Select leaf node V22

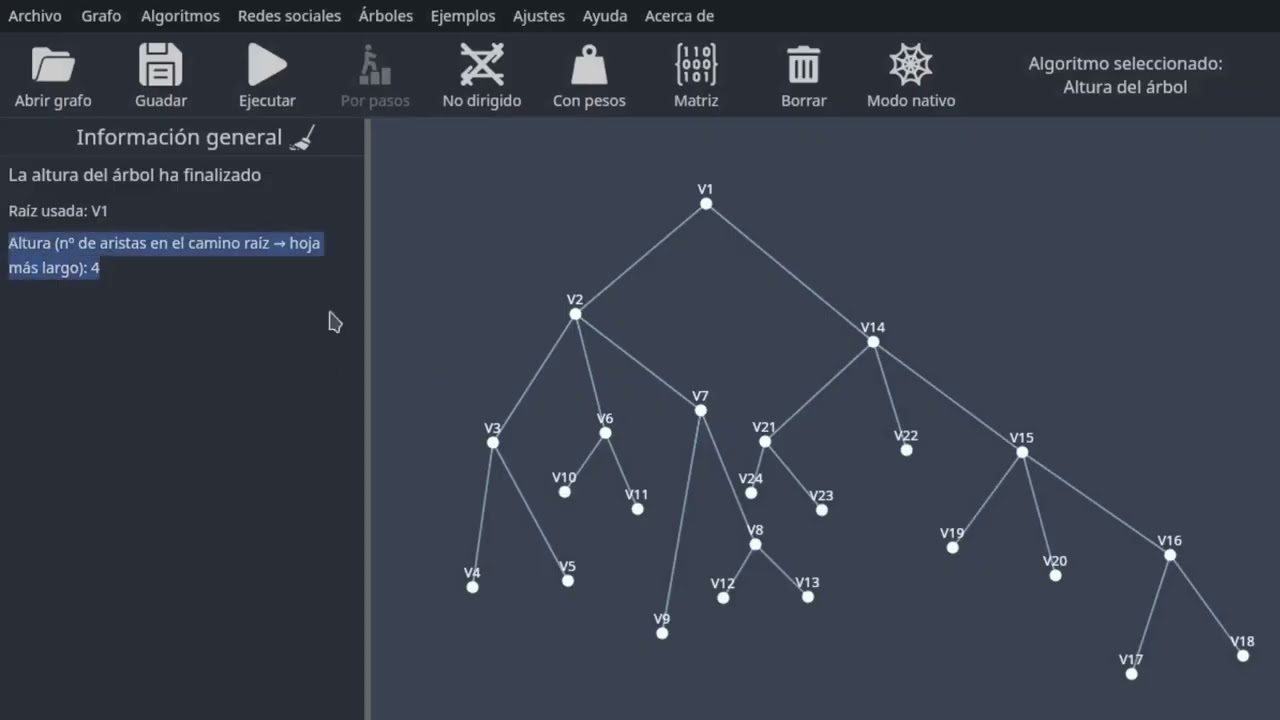coord(906,450)
